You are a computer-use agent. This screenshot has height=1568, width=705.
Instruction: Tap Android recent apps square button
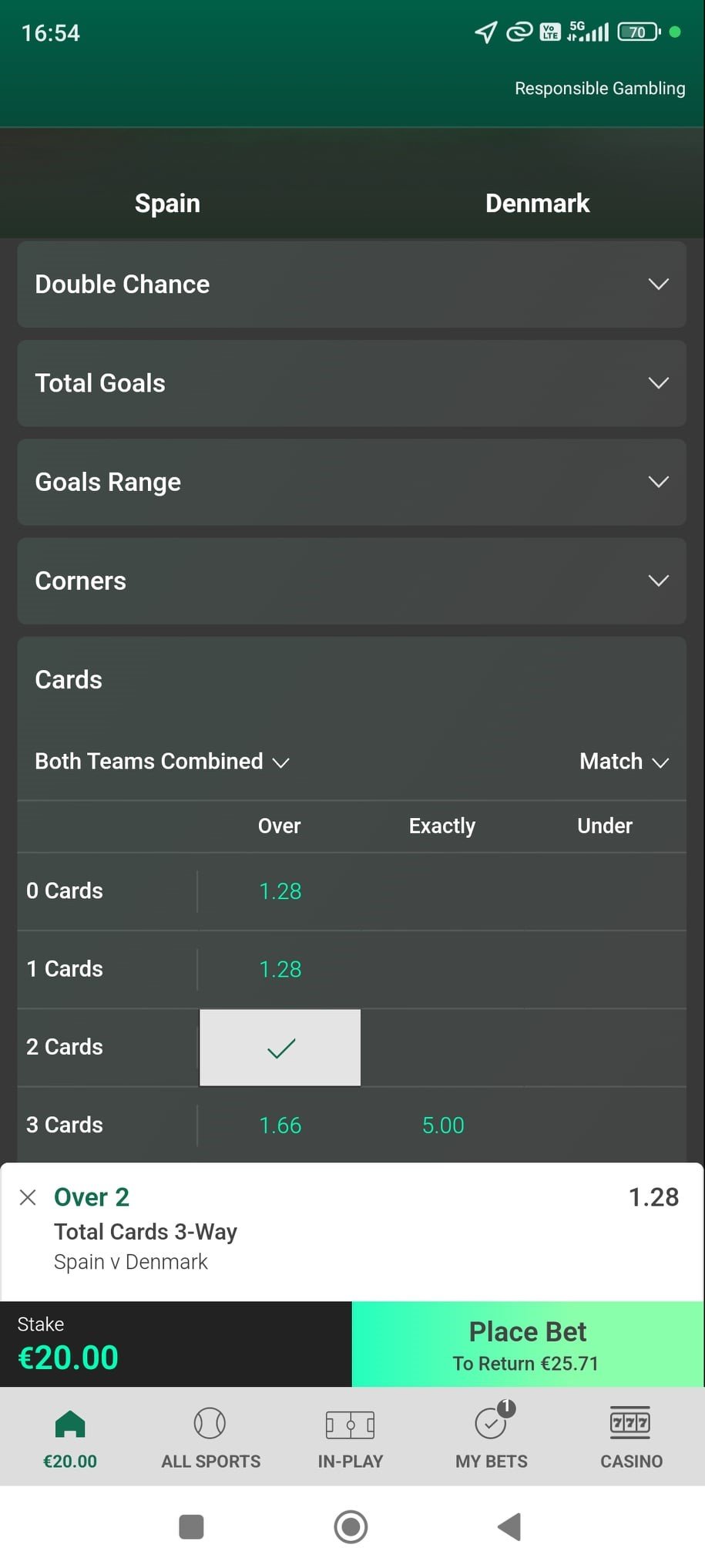191,1526
